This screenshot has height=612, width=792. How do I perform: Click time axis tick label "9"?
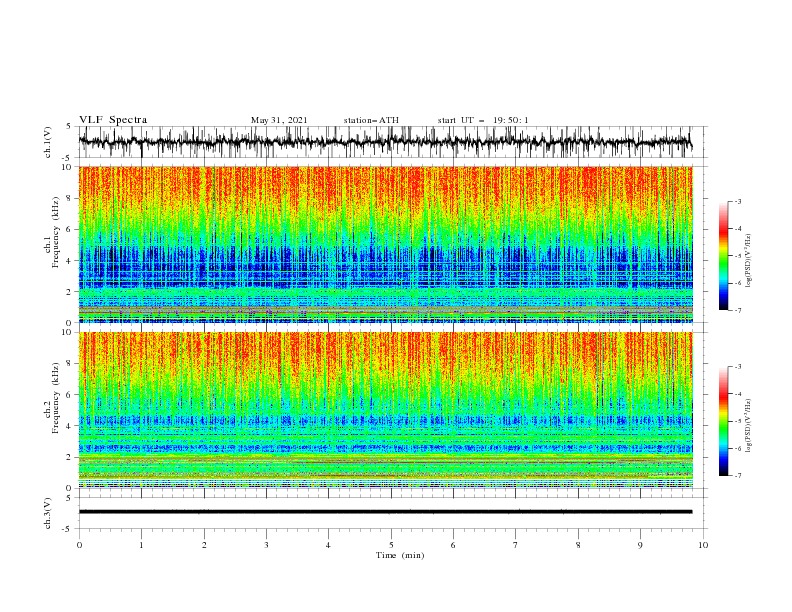[x=640, y=545]
